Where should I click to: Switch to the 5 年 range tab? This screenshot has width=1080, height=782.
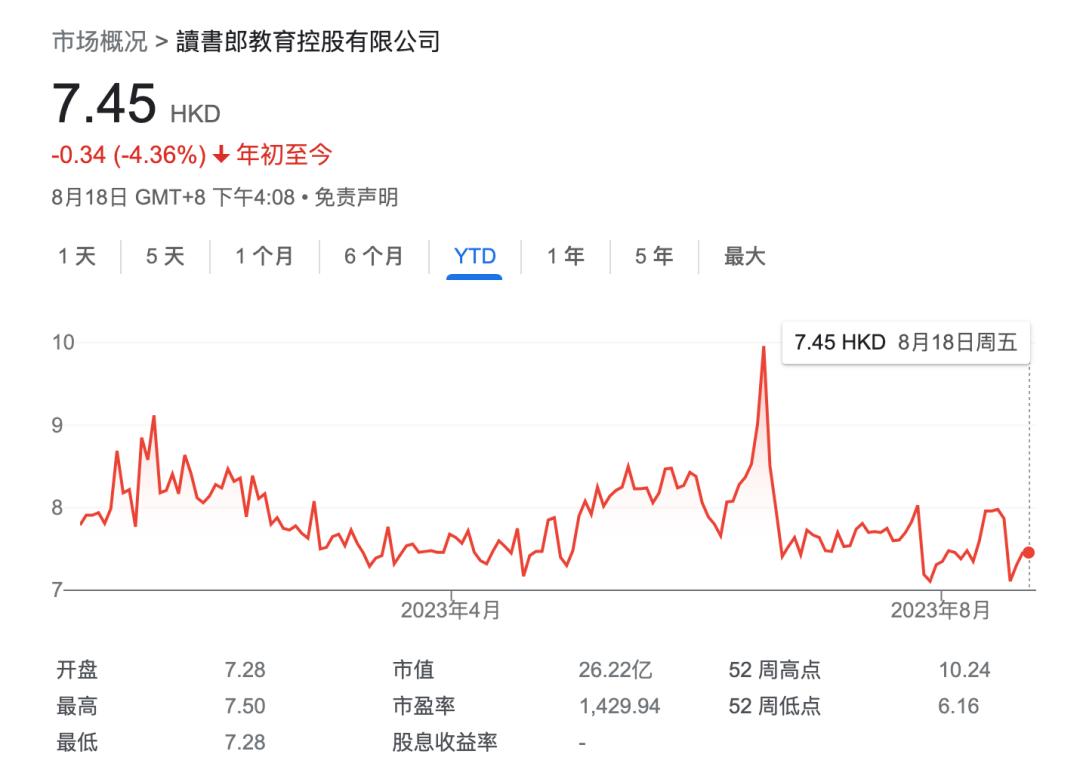coord(654,256)
